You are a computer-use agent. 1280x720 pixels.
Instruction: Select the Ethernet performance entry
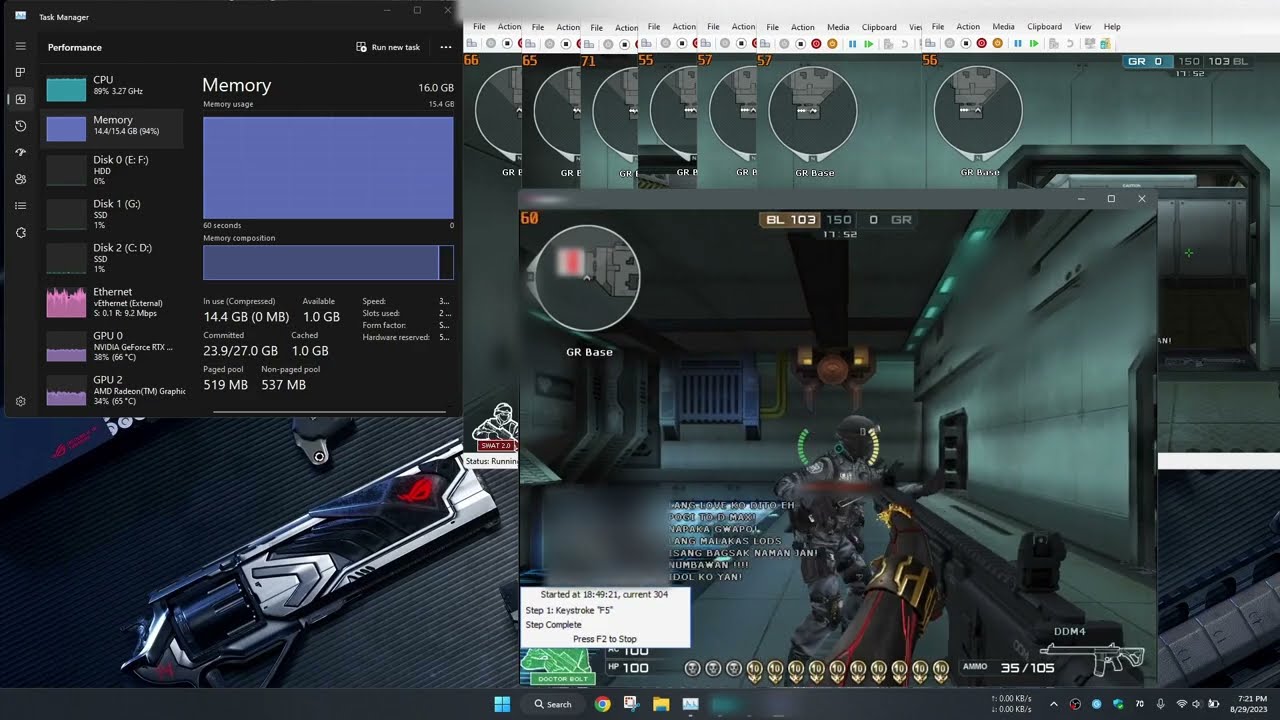[x=113, y=302]
